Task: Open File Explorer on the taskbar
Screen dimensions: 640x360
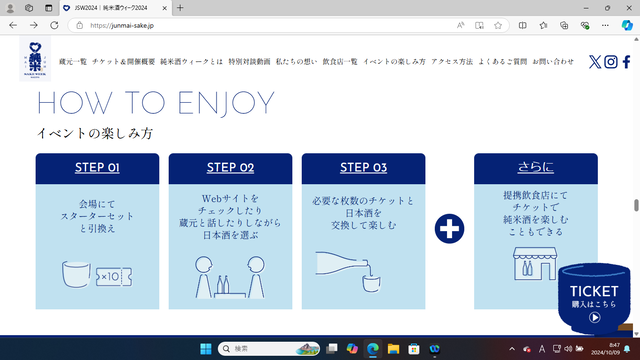Action: 393,349
